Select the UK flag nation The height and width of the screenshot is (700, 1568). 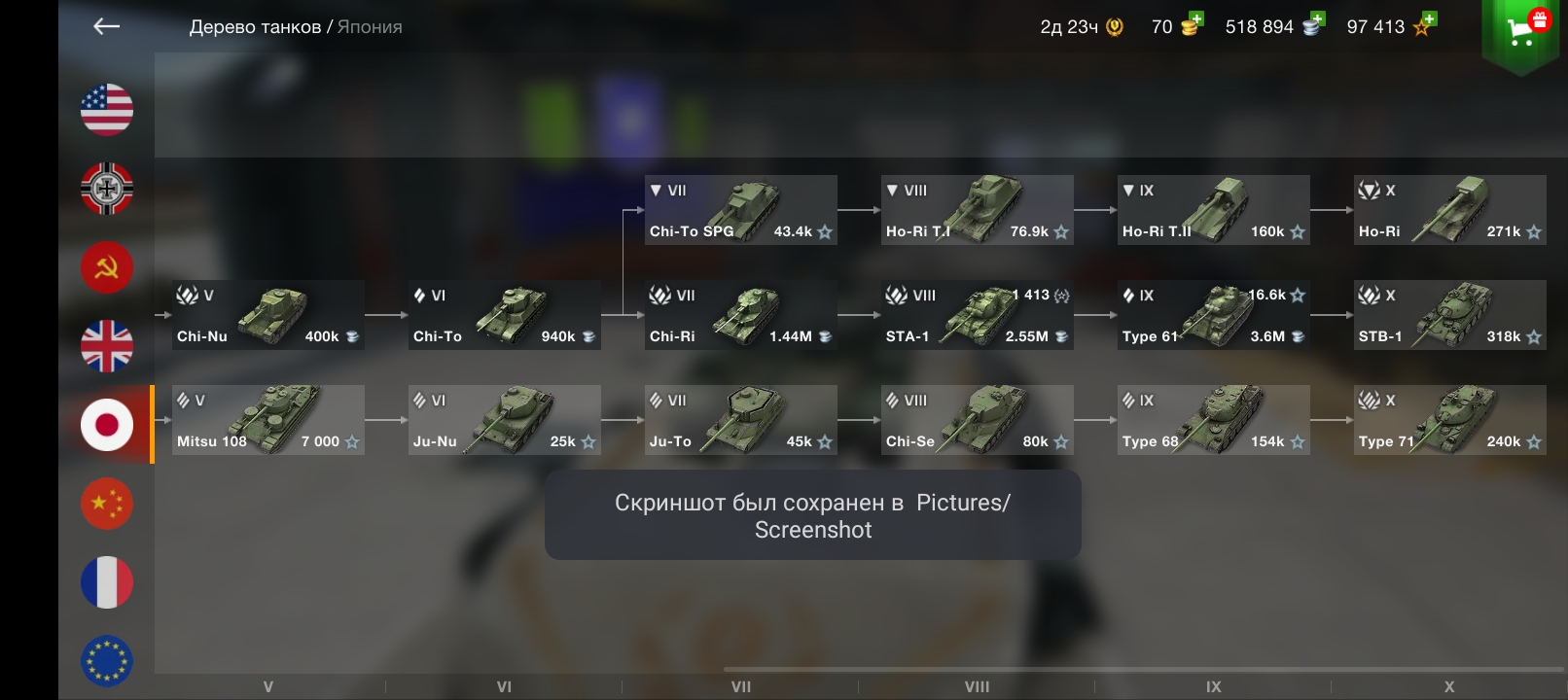(107, 346)
